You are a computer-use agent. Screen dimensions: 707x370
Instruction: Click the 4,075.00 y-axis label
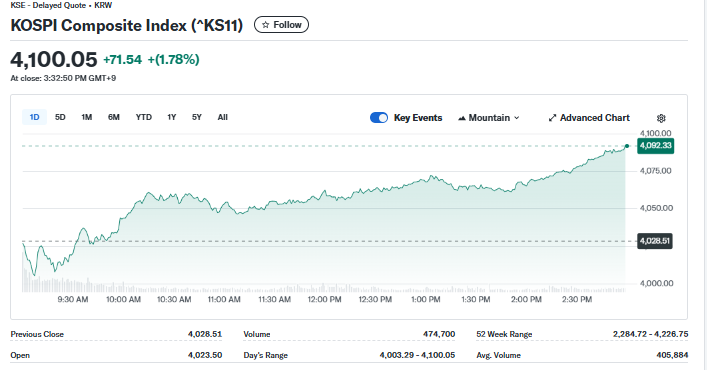[x=655, y=171]
